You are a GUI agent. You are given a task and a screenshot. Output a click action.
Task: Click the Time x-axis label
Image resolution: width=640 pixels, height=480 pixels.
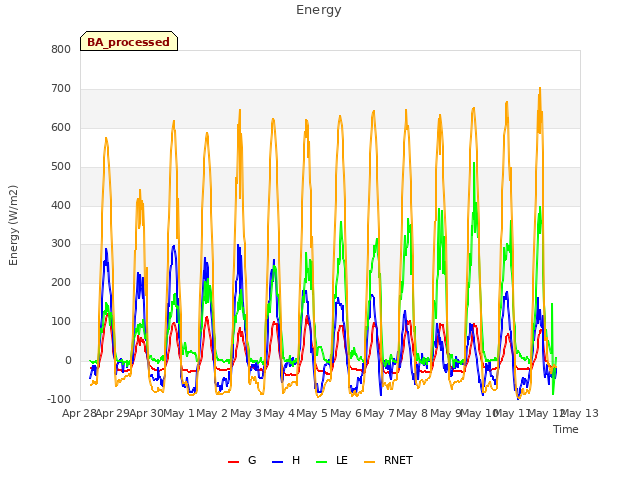click(x=565, y=429)
